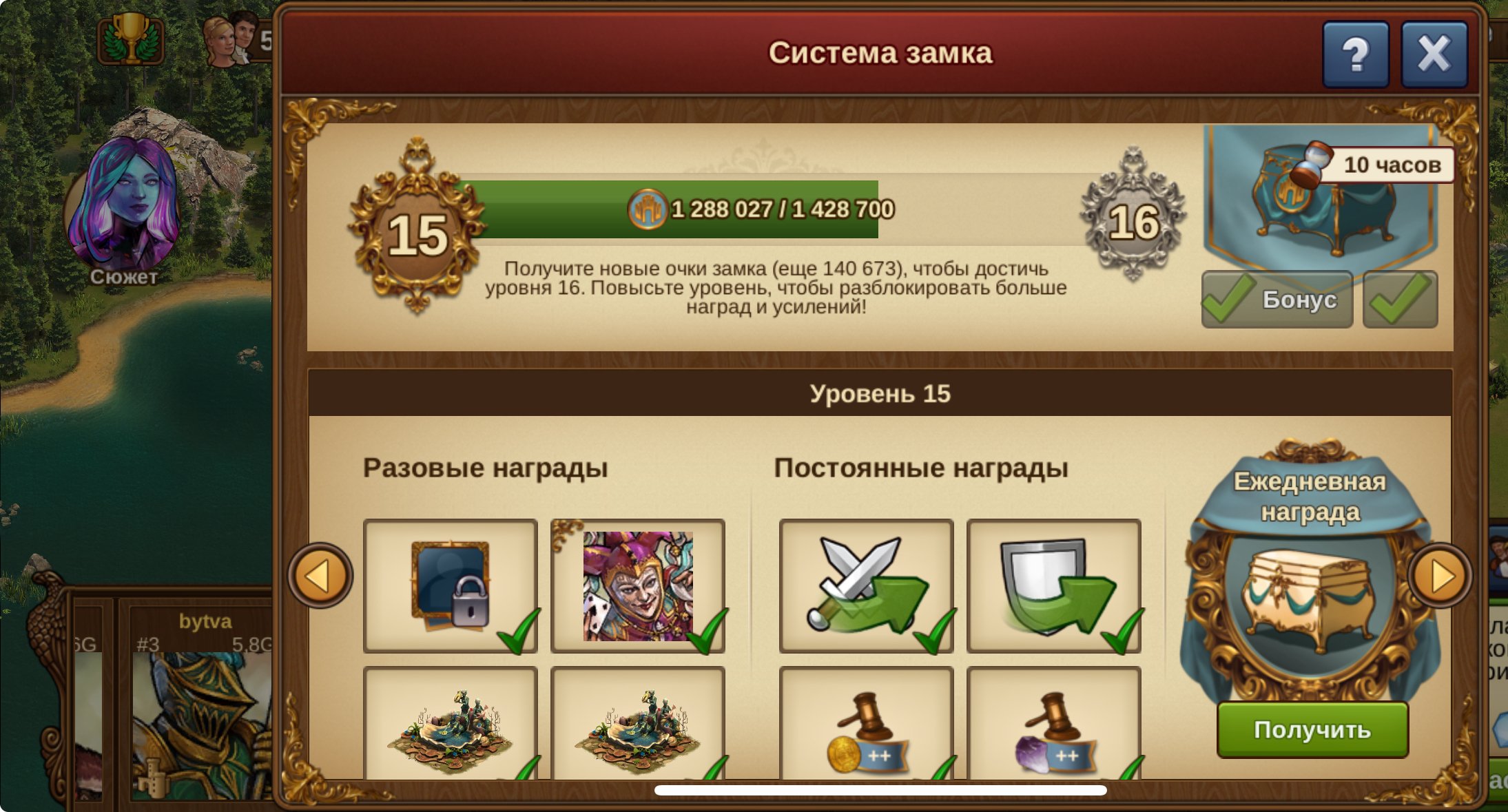1508x812 pixels.
Task: Open the help question mark button
Action: pos(1355,54)
